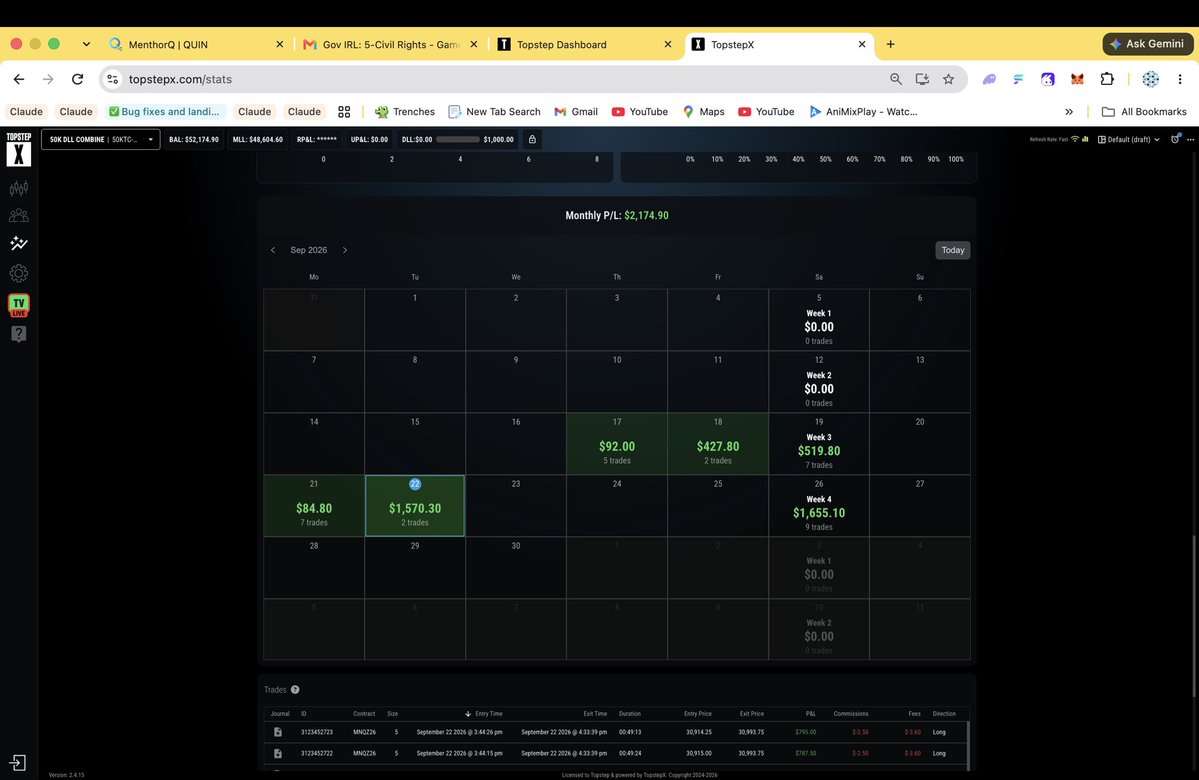The width and height of the screenshot is (1199, 780).
Task: Open the help question-mark sidebar icon
Action: pos(18,333)
